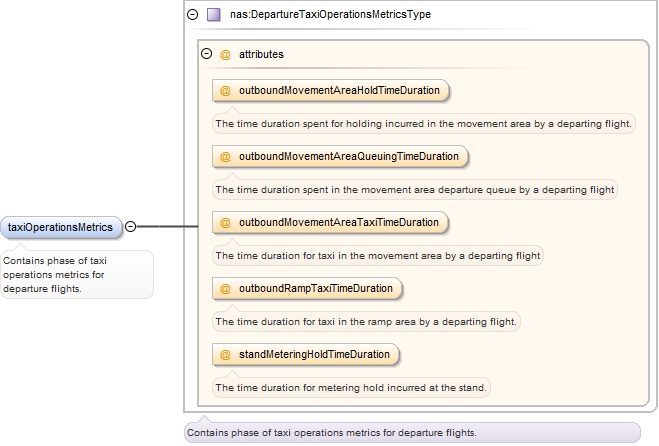This screenshot has width=659, height=446.
Task: Click the @ icon of outboundMovementAreaTaxiTimeDuration
Action: pos(225,223)
